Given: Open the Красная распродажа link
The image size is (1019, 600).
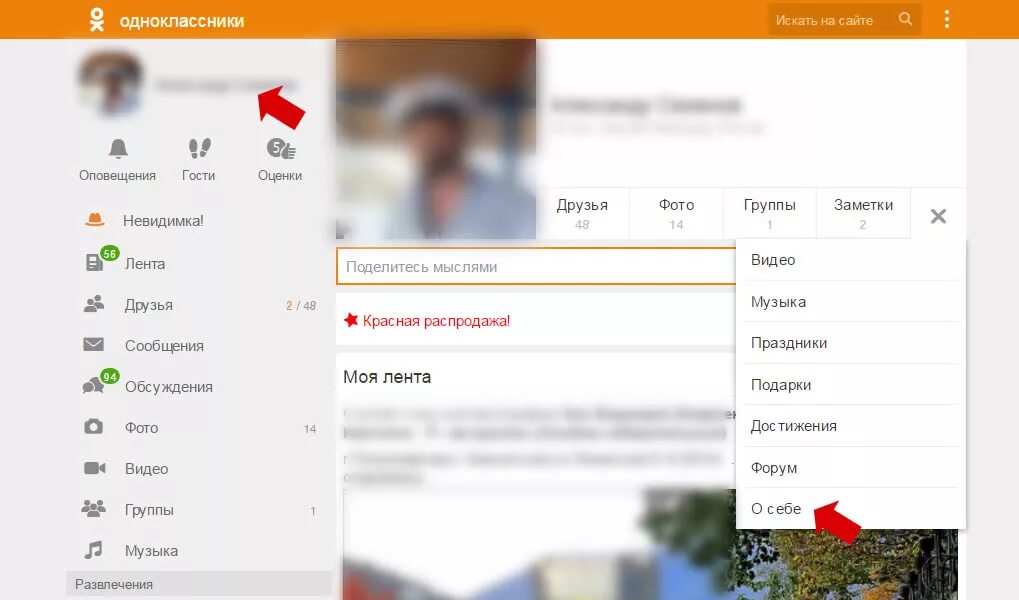Looking at the screenshot, I should point(436,320).
